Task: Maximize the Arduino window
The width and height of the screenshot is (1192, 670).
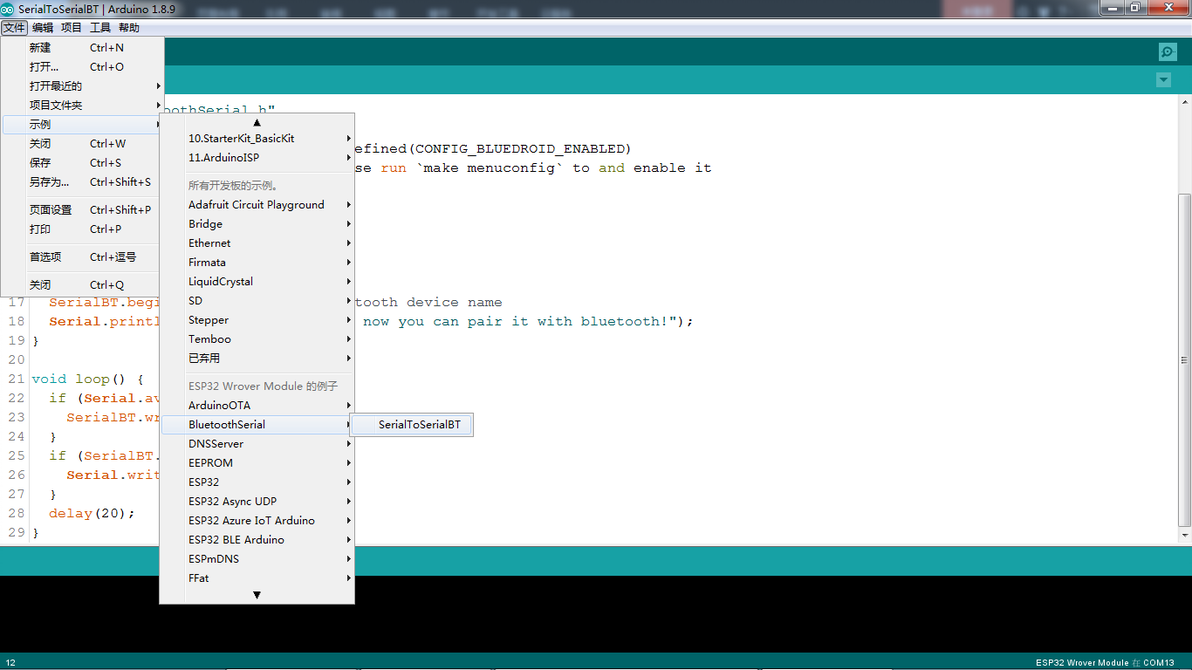Action: point(1135,8)
